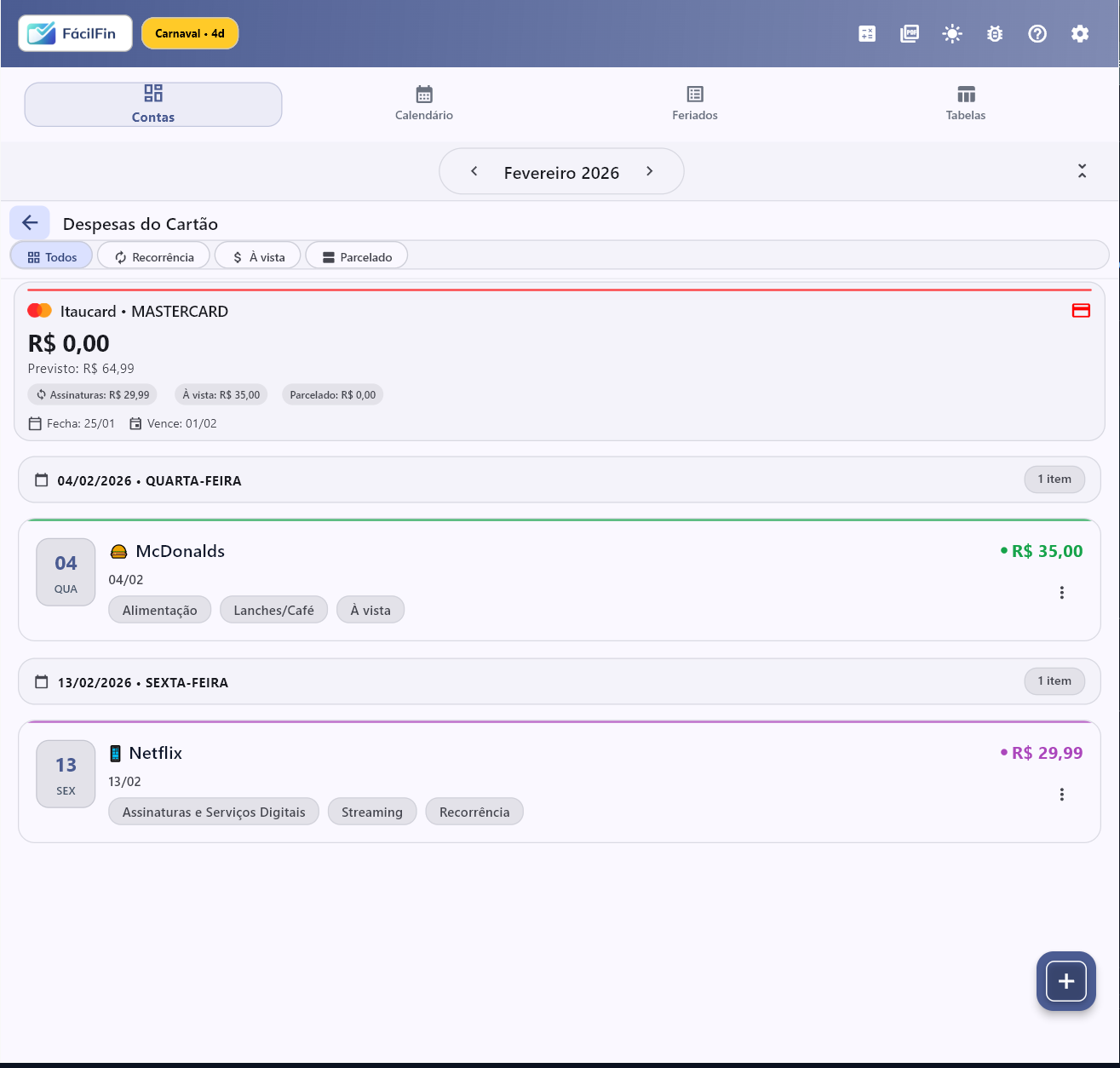
Task: Enable the Recorrência filter
Action: [153, 256]
